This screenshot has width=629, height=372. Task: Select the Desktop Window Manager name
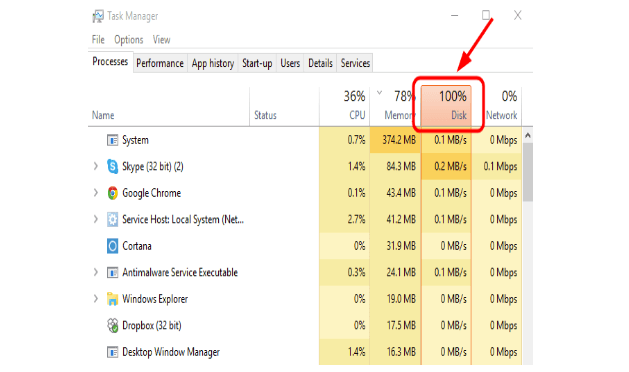[171, 352]
